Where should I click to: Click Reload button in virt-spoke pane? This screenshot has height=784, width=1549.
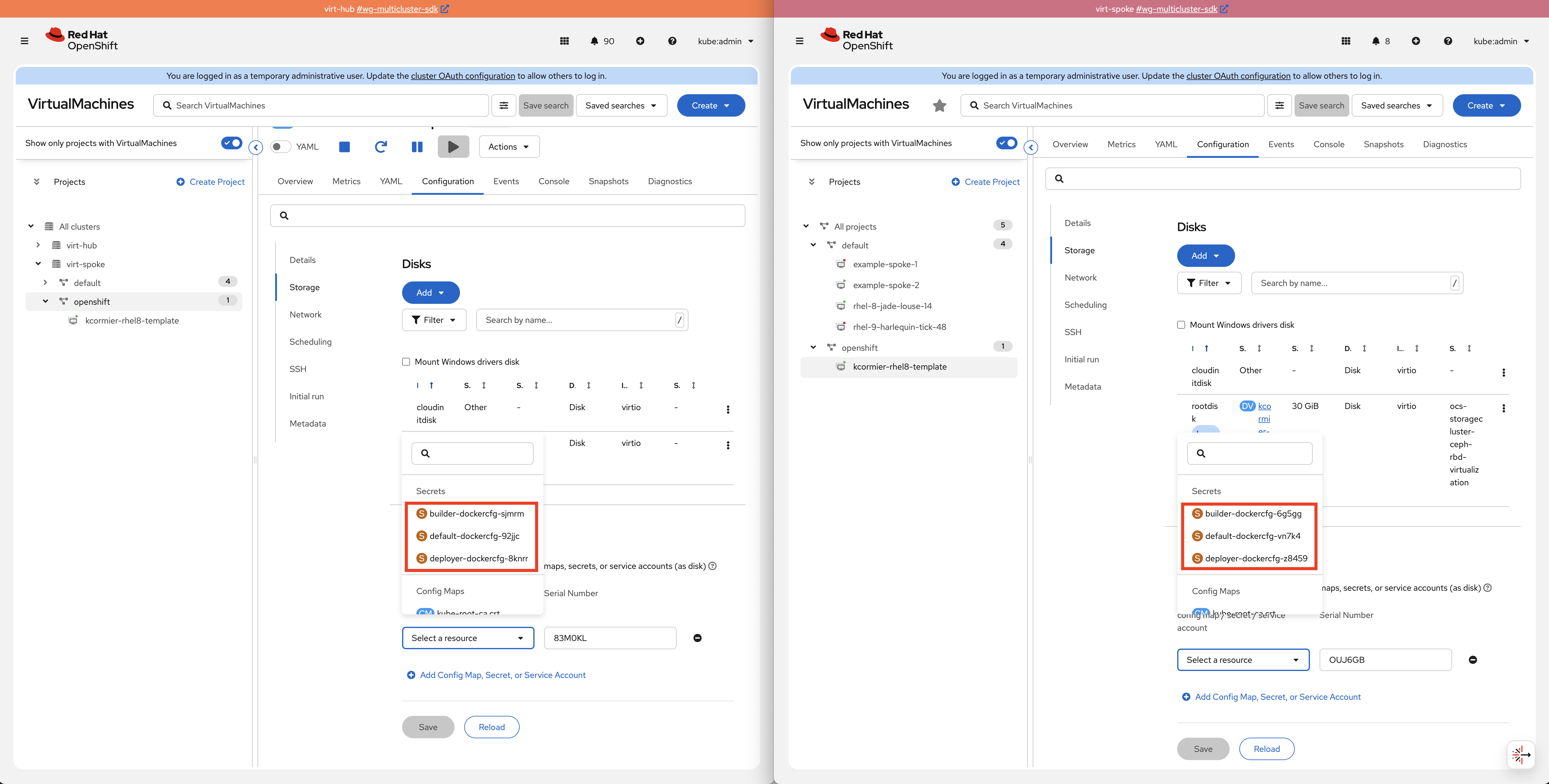[1266, 749]
